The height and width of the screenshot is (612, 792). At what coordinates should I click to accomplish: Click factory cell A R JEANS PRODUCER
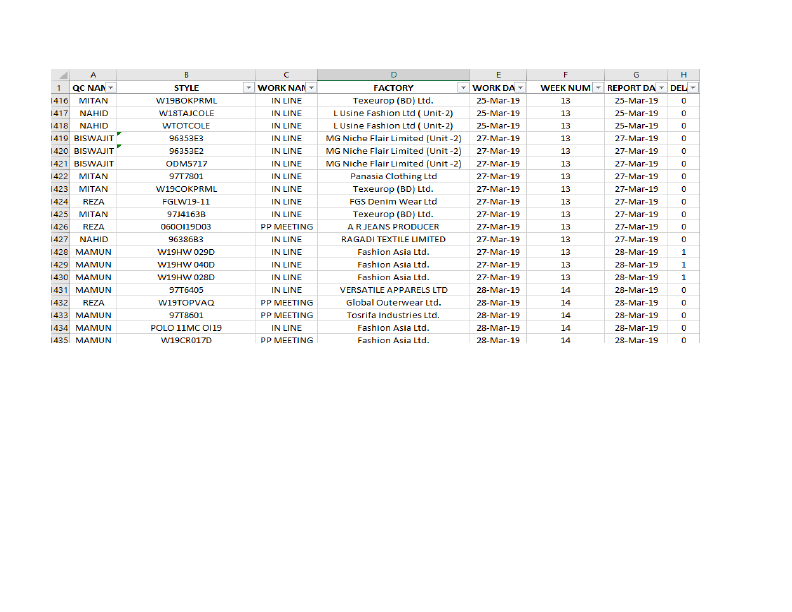(x=393, y=227)
